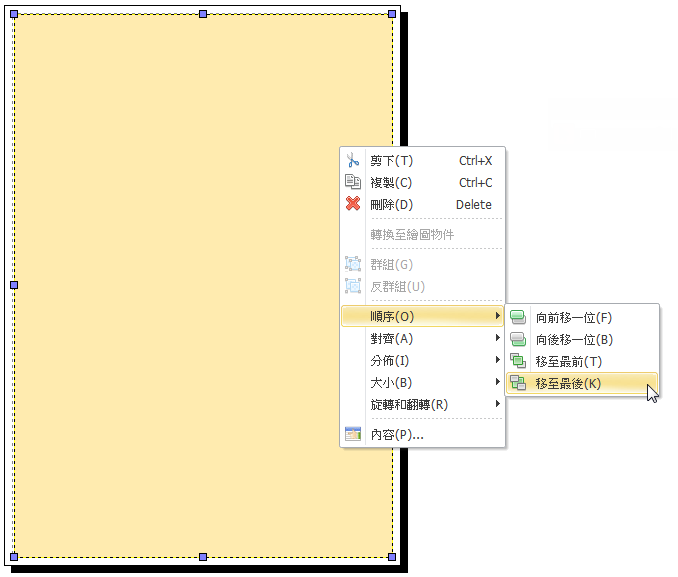Viewport: 678px width, 577px height.
Task: Click the bottom-center selection handle
Action: click(203, 557)
